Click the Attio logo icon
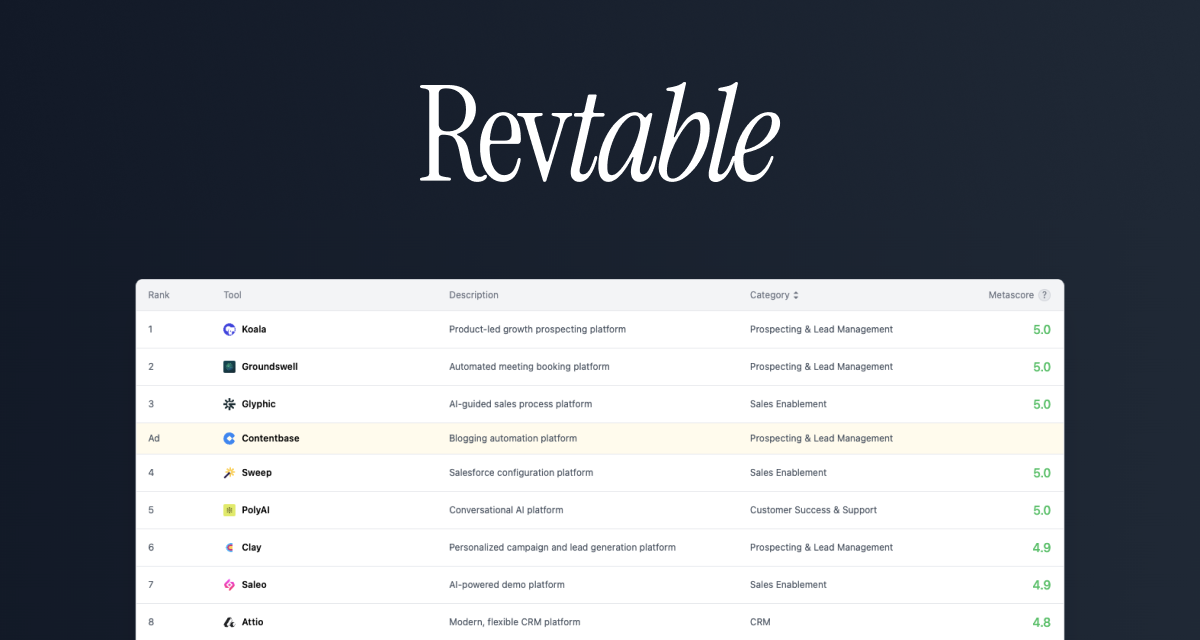Image resolution: width=1200 pixels, height=640 pixels. click(228, 621)
